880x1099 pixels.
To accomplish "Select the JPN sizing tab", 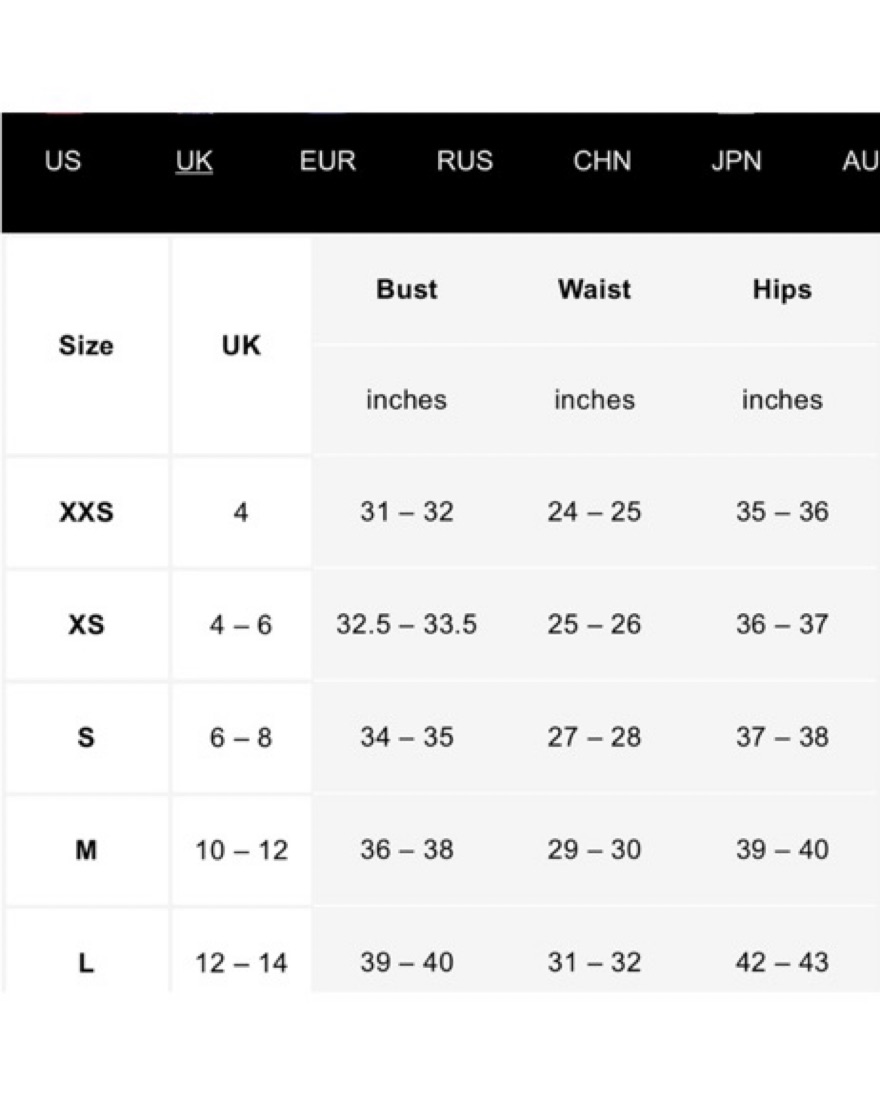I will click(736, 161).
